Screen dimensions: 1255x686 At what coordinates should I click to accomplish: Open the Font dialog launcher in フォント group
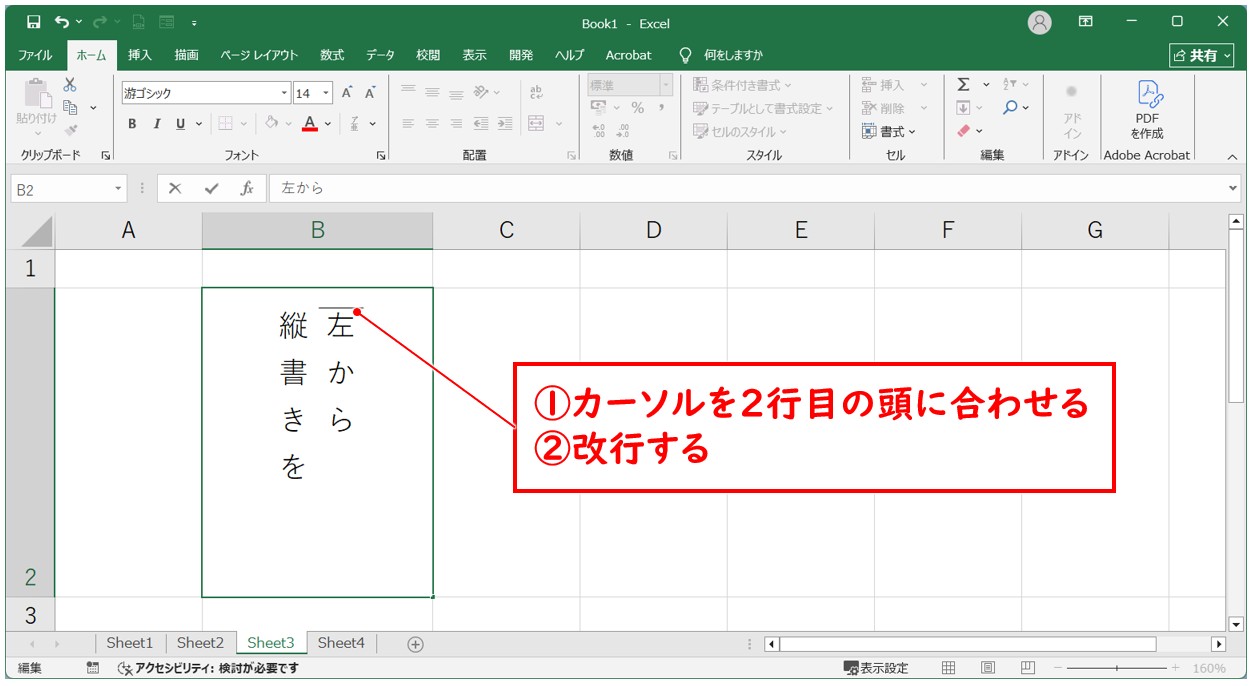381,156
